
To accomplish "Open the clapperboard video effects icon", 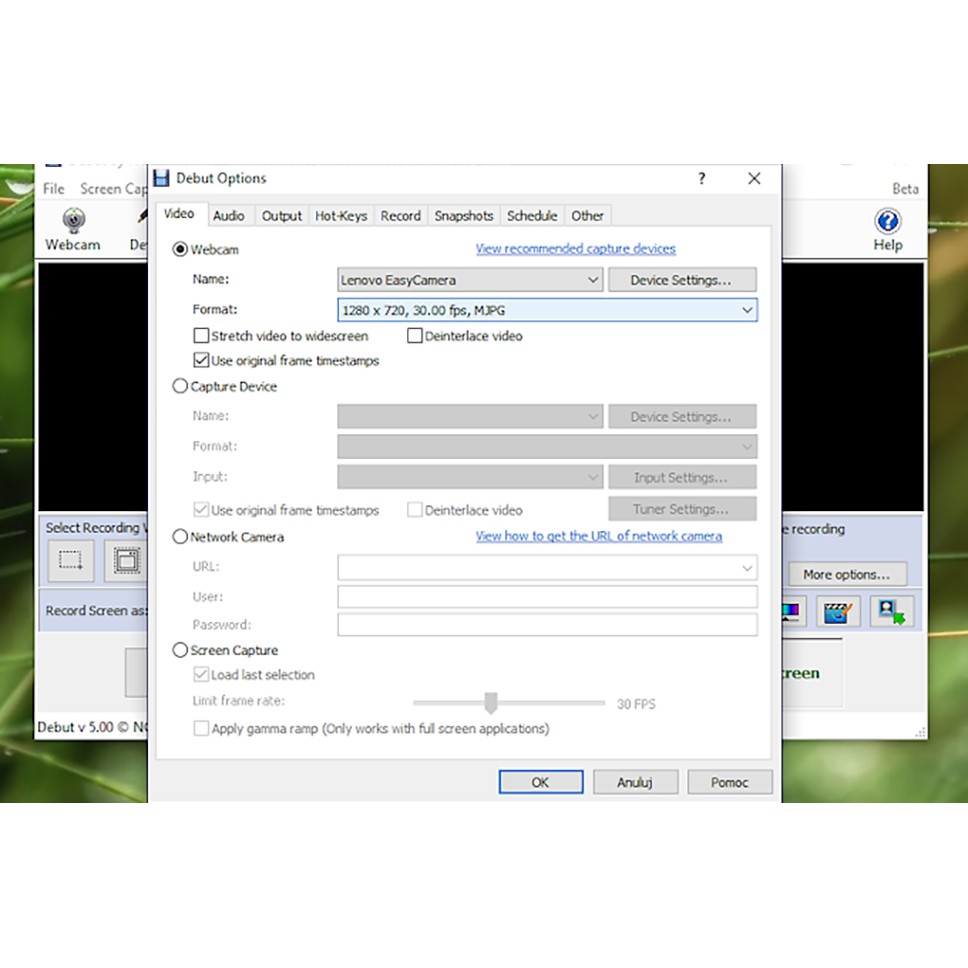I will pos(838,611).
